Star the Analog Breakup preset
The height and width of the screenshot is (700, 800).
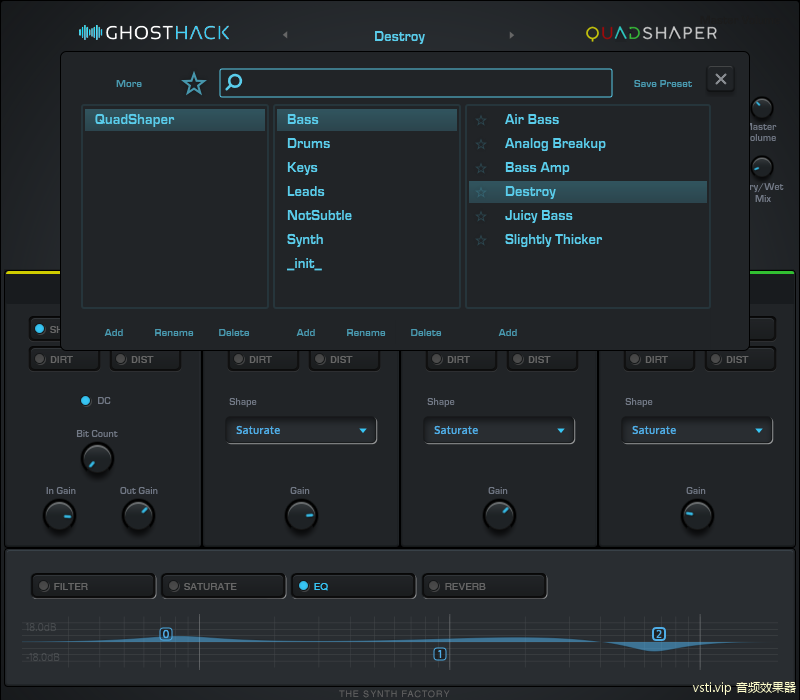tap(481, 144)
